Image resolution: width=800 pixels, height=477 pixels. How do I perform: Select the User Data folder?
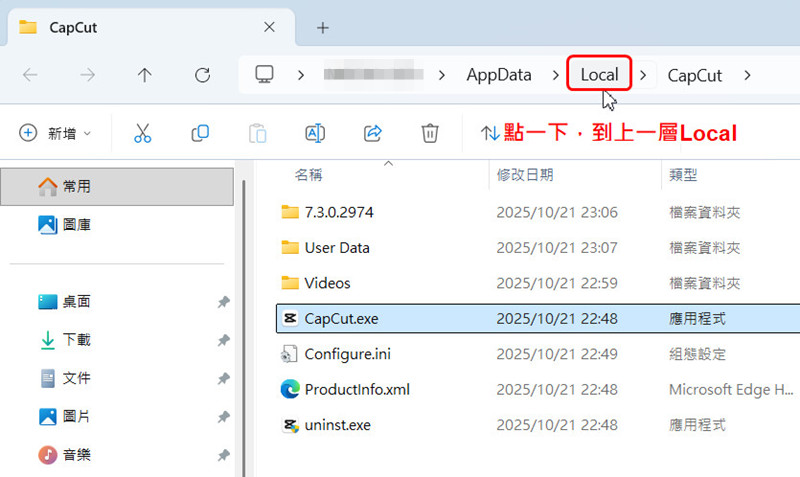point(336,248)
